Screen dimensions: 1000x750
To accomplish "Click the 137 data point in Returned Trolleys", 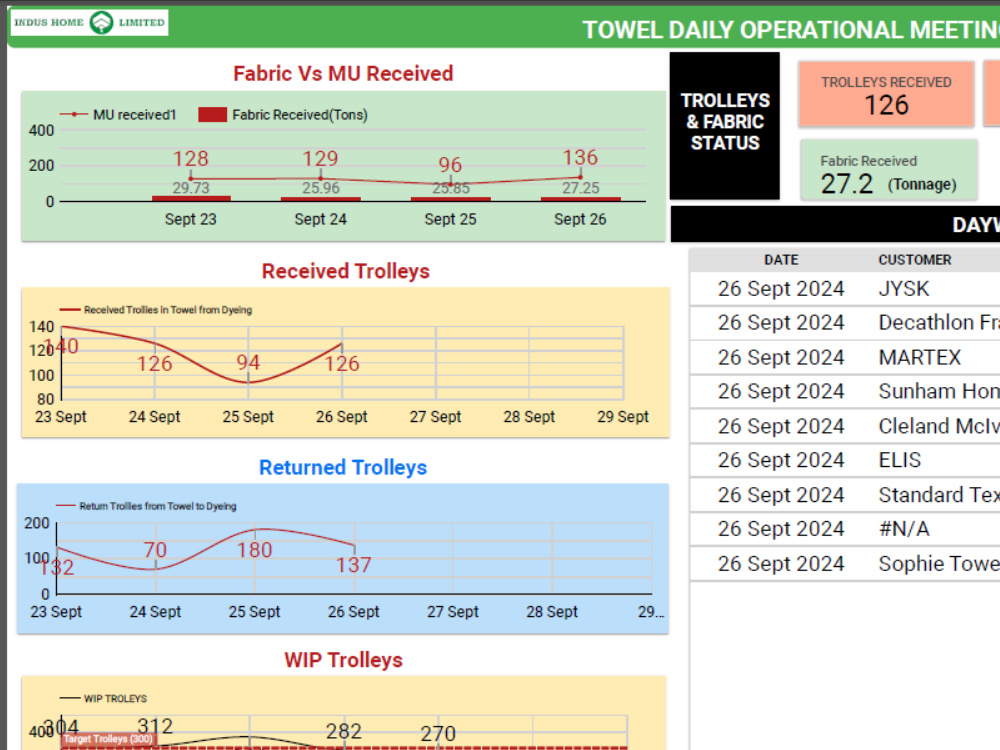I will (353, 564).
